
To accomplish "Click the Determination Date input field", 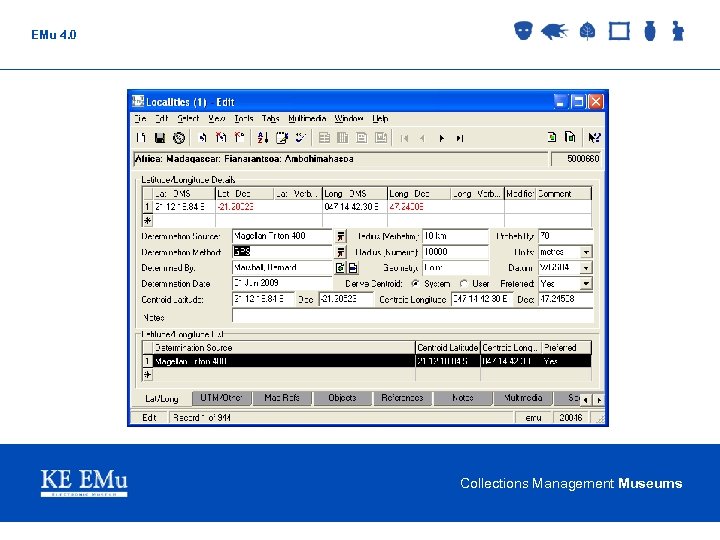I will pyautogui.click(x=282, y=283).
